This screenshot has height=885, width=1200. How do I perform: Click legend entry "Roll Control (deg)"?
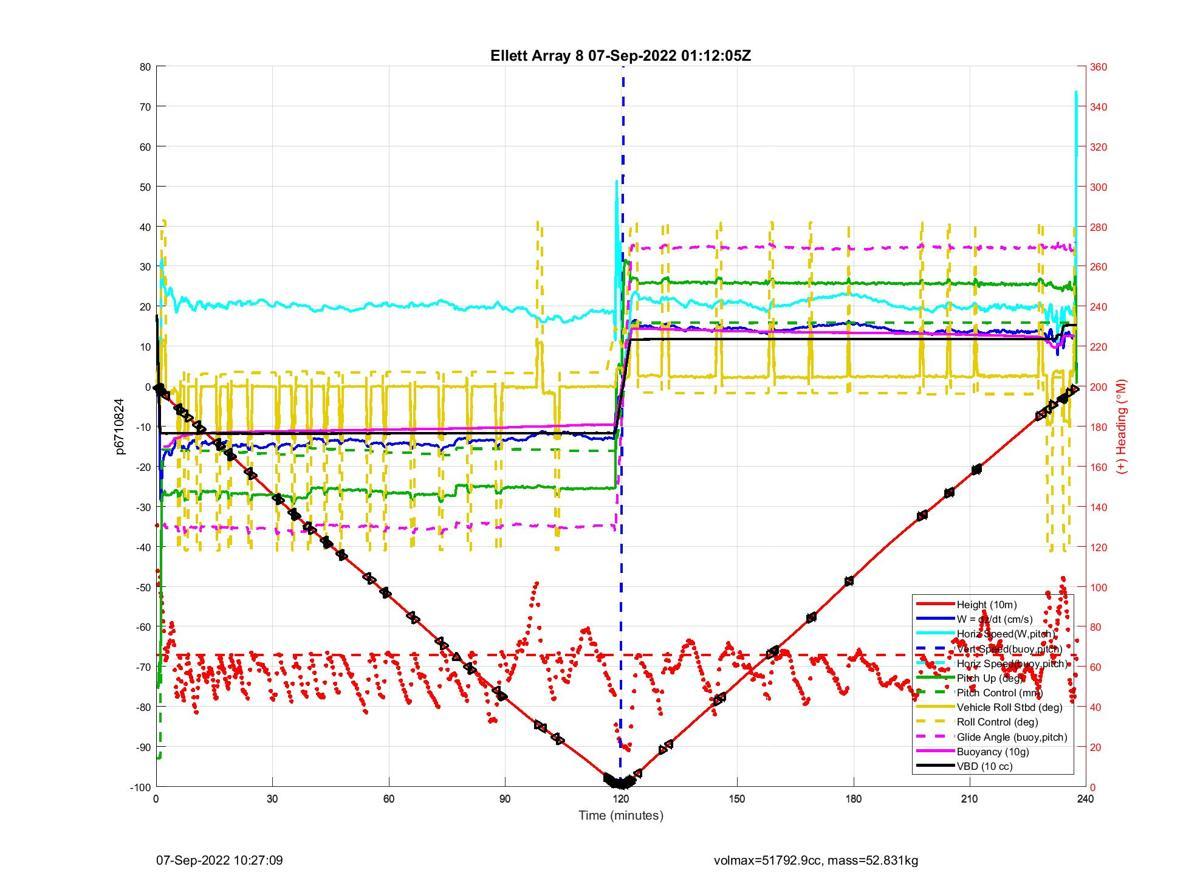pyautogui.click(x=997, y=722)
